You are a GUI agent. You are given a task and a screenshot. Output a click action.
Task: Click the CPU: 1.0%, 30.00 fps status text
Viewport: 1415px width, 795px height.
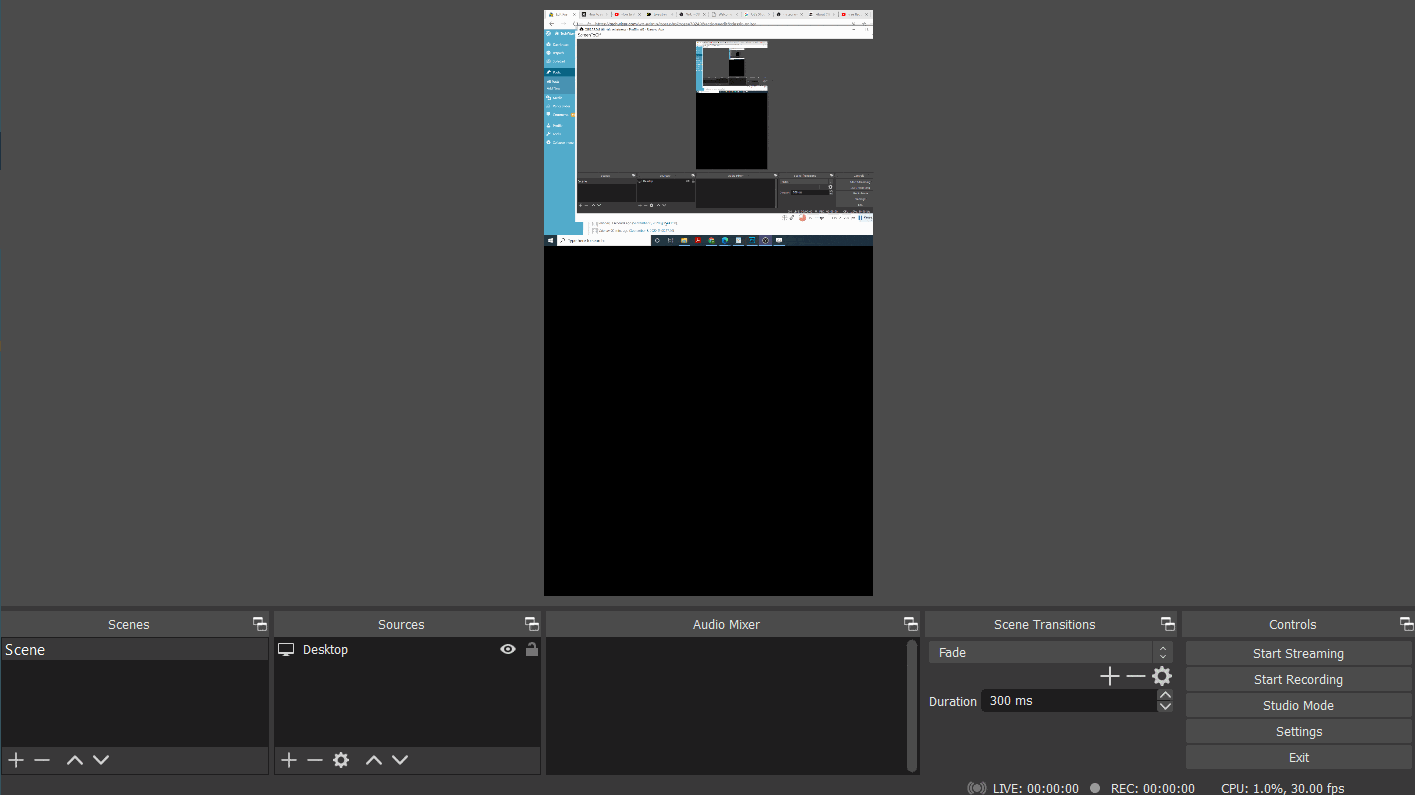pos(1283,788)
